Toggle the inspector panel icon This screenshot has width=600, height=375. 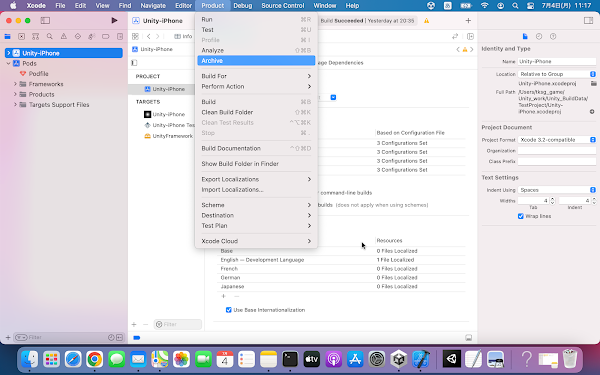click(589, 21)
